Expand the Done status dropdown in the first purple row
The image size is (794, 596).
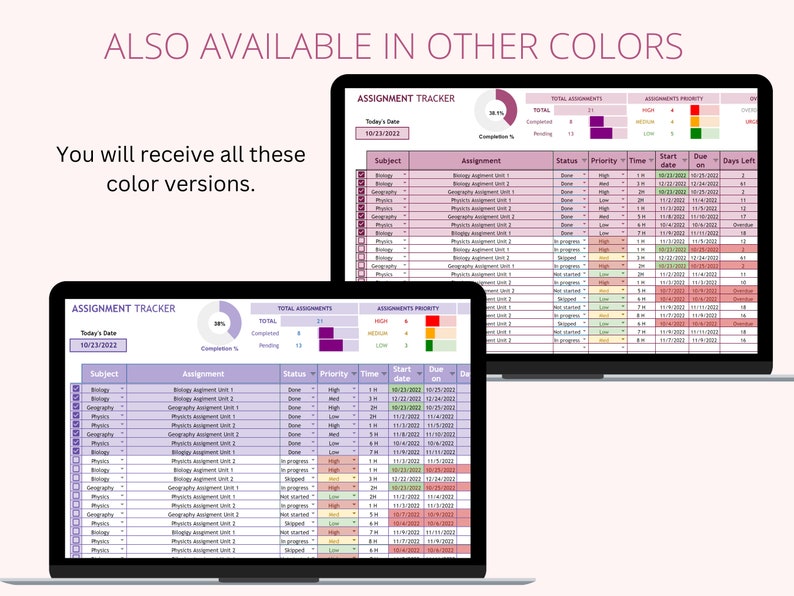pos(313,389)
